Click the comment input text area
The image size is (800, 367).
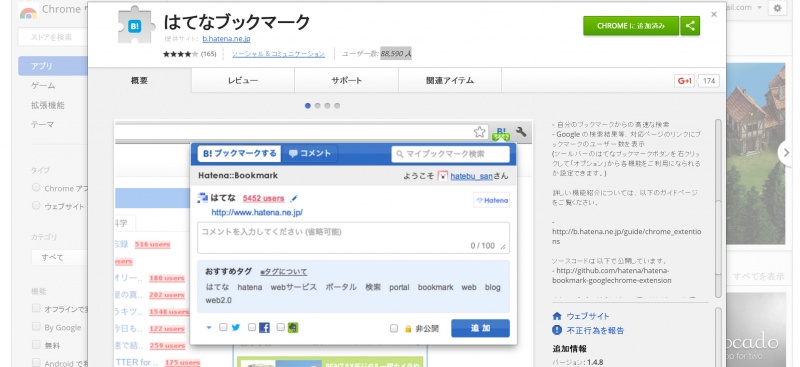pos(354,238)
